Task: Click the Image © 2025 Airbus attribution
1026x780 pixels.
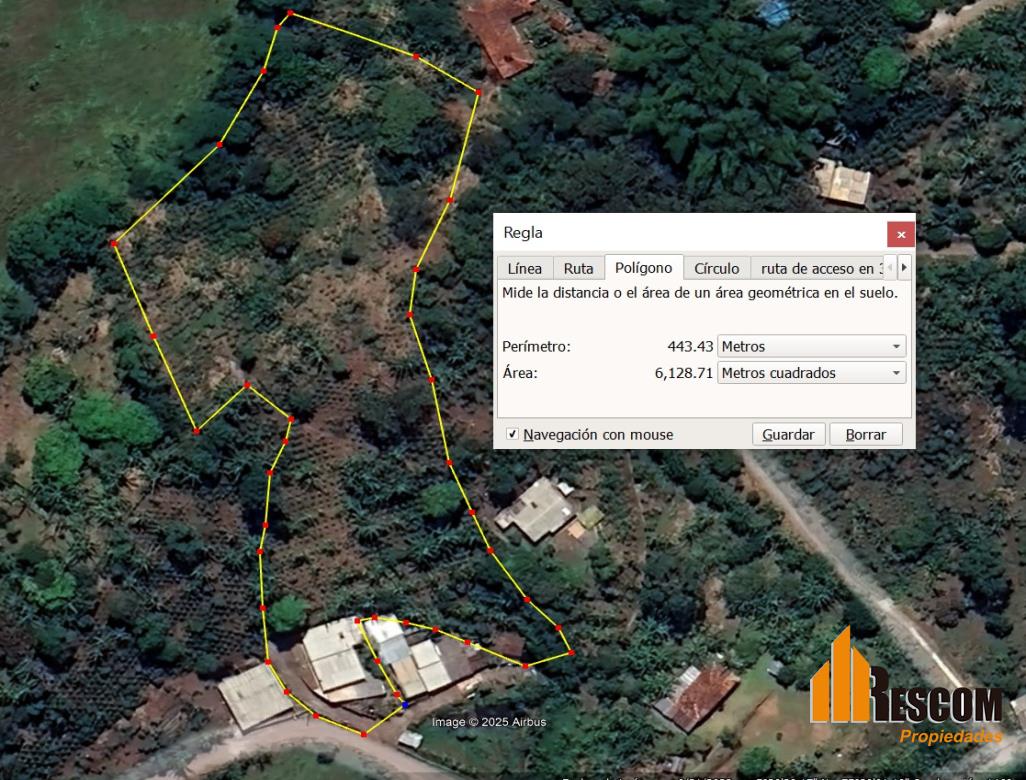Action: point(489,722)
